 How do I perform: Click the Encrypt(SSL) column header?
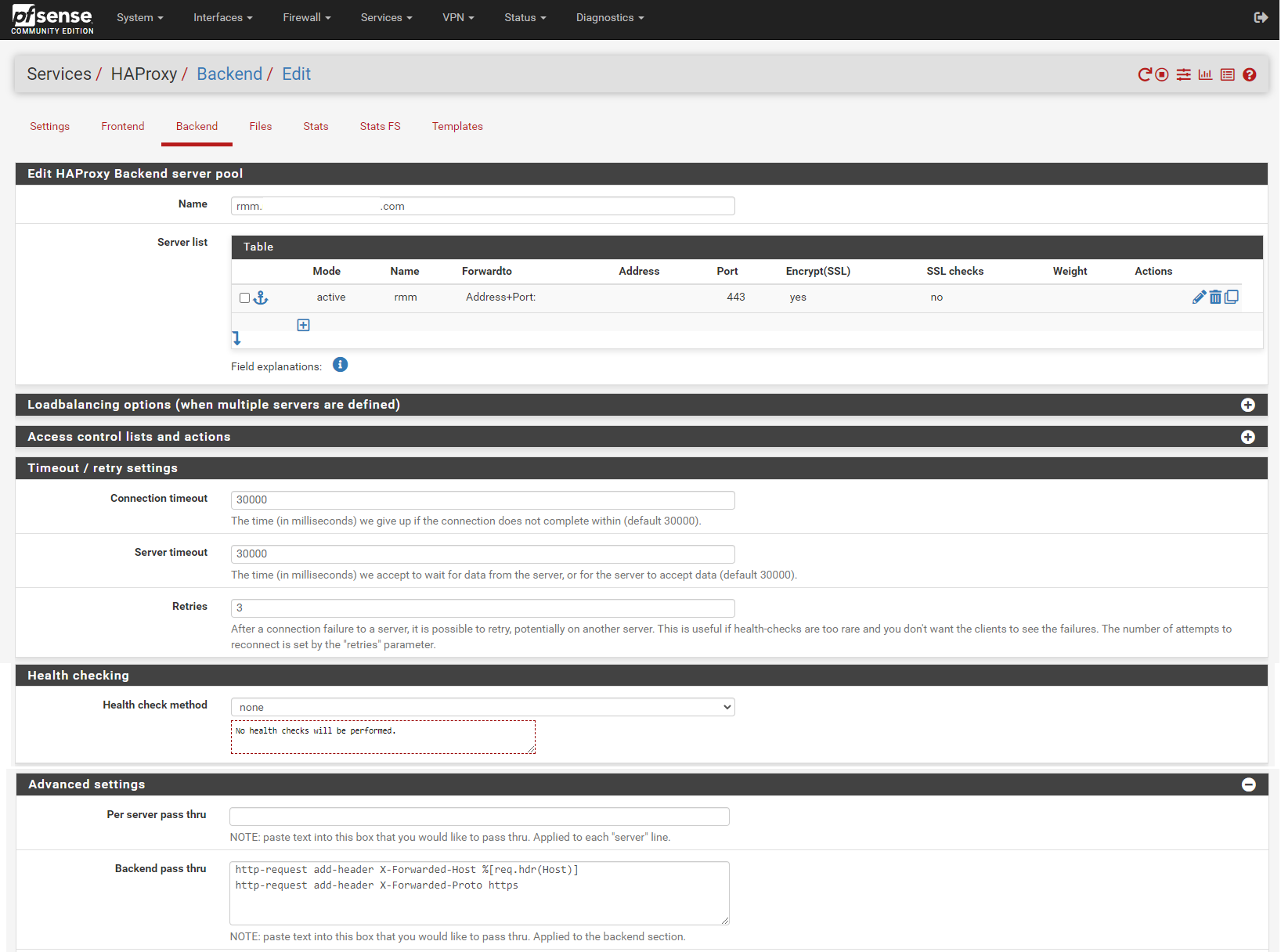pyautogui.click(x=818, y=271)
